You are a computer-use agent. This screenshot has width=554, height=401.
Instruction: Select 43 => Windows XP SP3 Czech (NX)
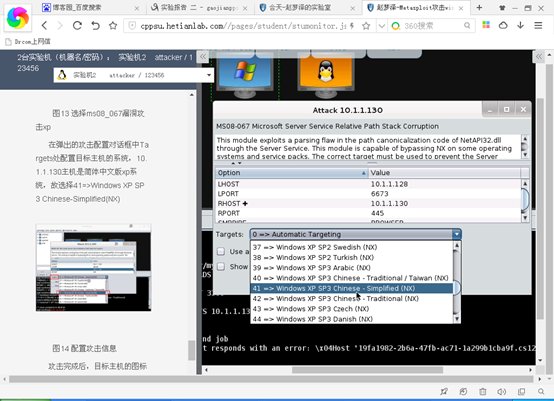click(352, 308)
